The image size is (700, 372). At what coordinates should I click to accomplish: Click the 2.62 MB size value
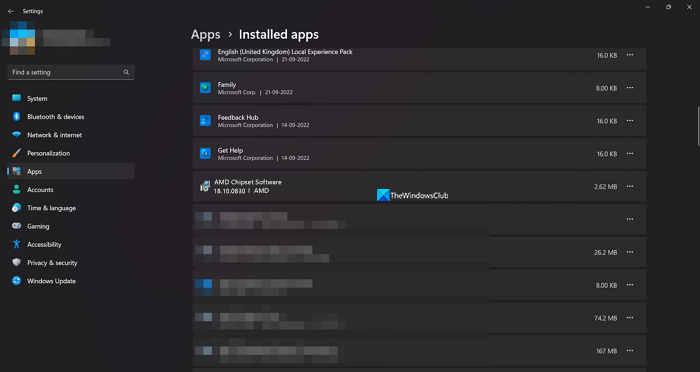[x=605, y=187]
